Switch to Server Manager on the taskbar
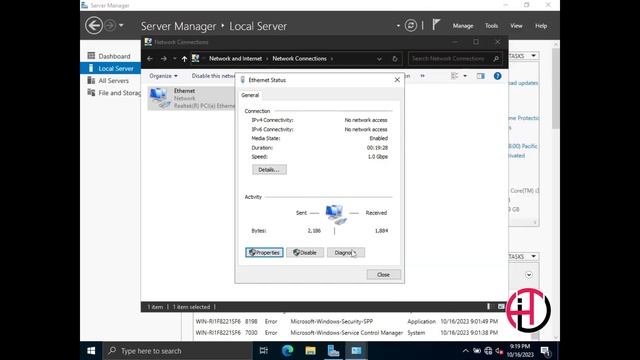The height and width of the screenshot is (360, 640). (333, 351)
